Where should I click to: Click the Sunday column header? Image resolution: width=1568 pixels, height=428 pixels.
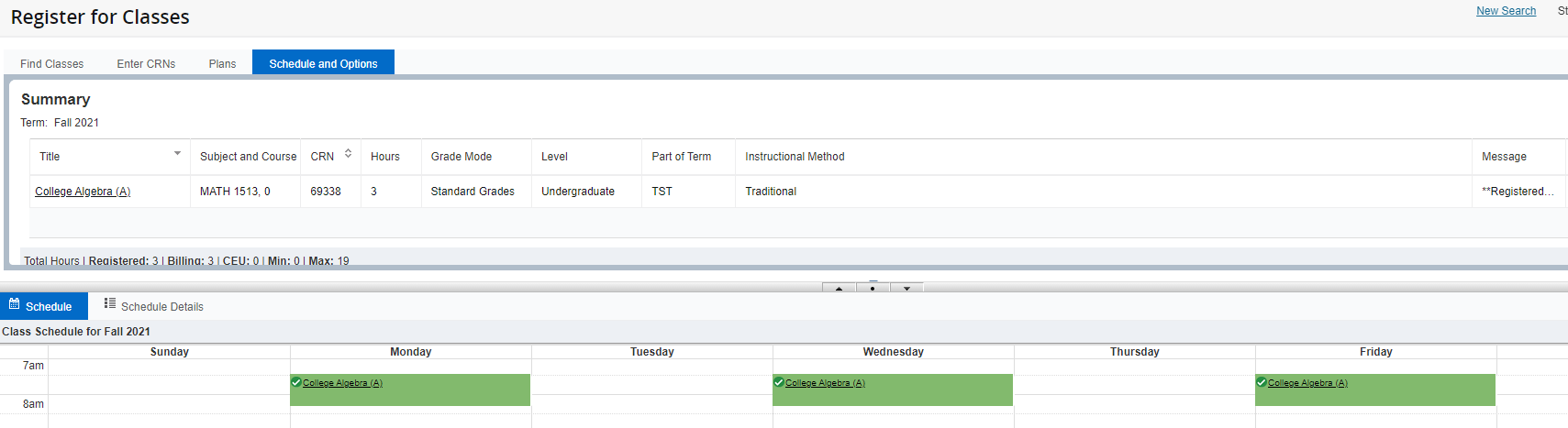(x=170, y=352)
